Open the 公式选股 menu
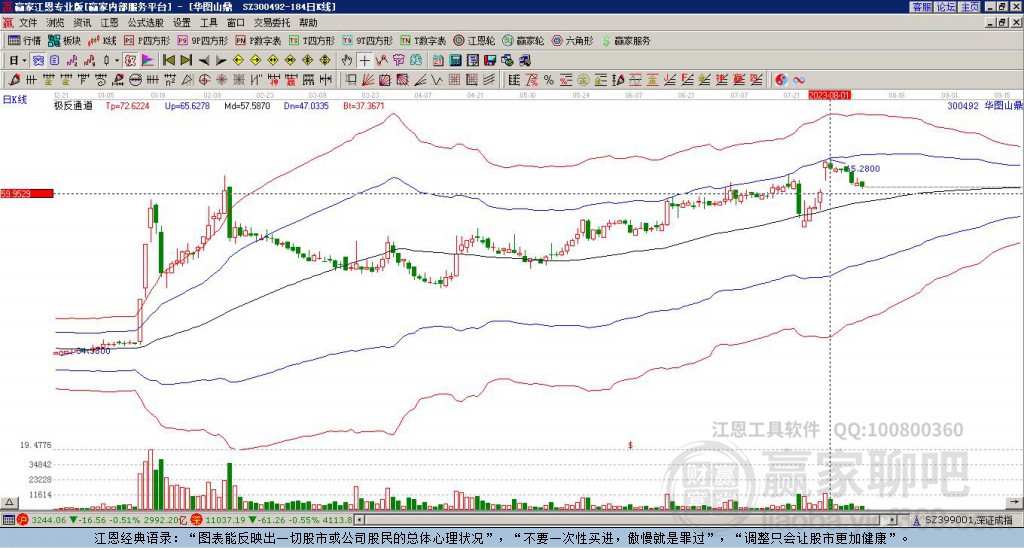Viewport: 1024px width, 548px height. point(146,23)
